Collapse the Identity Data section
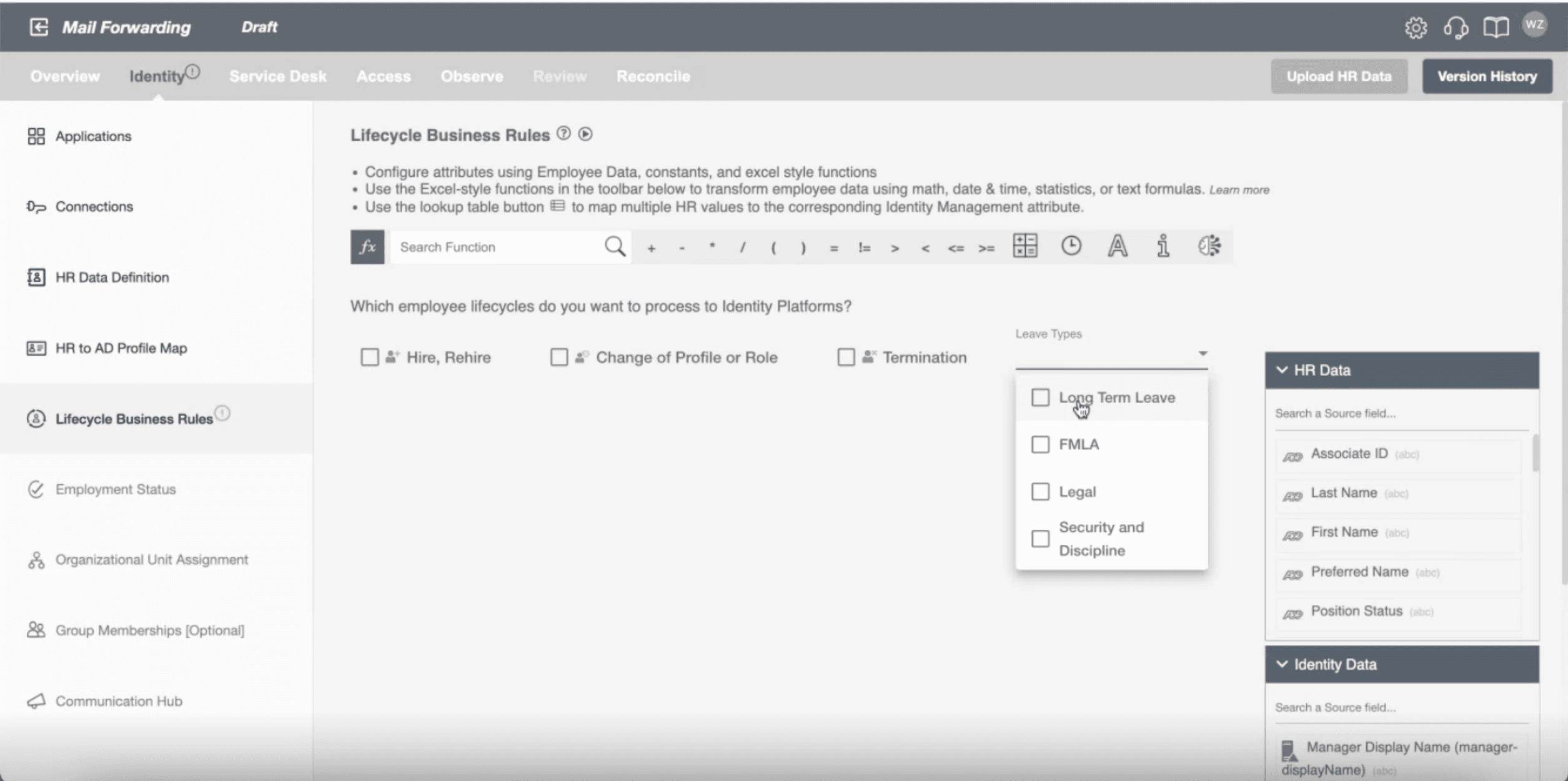This screenshot has width=1568, height=781. pyautogui.click(x=1282, y=664)
